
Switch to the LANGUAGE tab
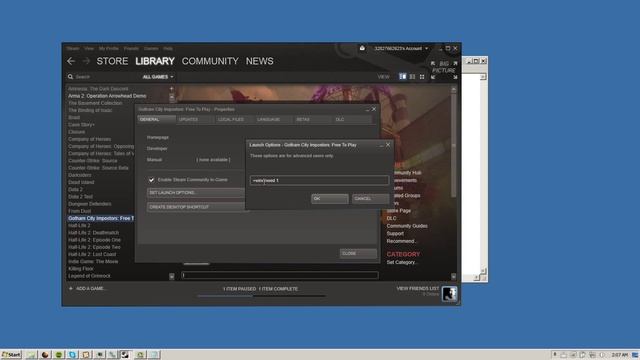point(274,120)
